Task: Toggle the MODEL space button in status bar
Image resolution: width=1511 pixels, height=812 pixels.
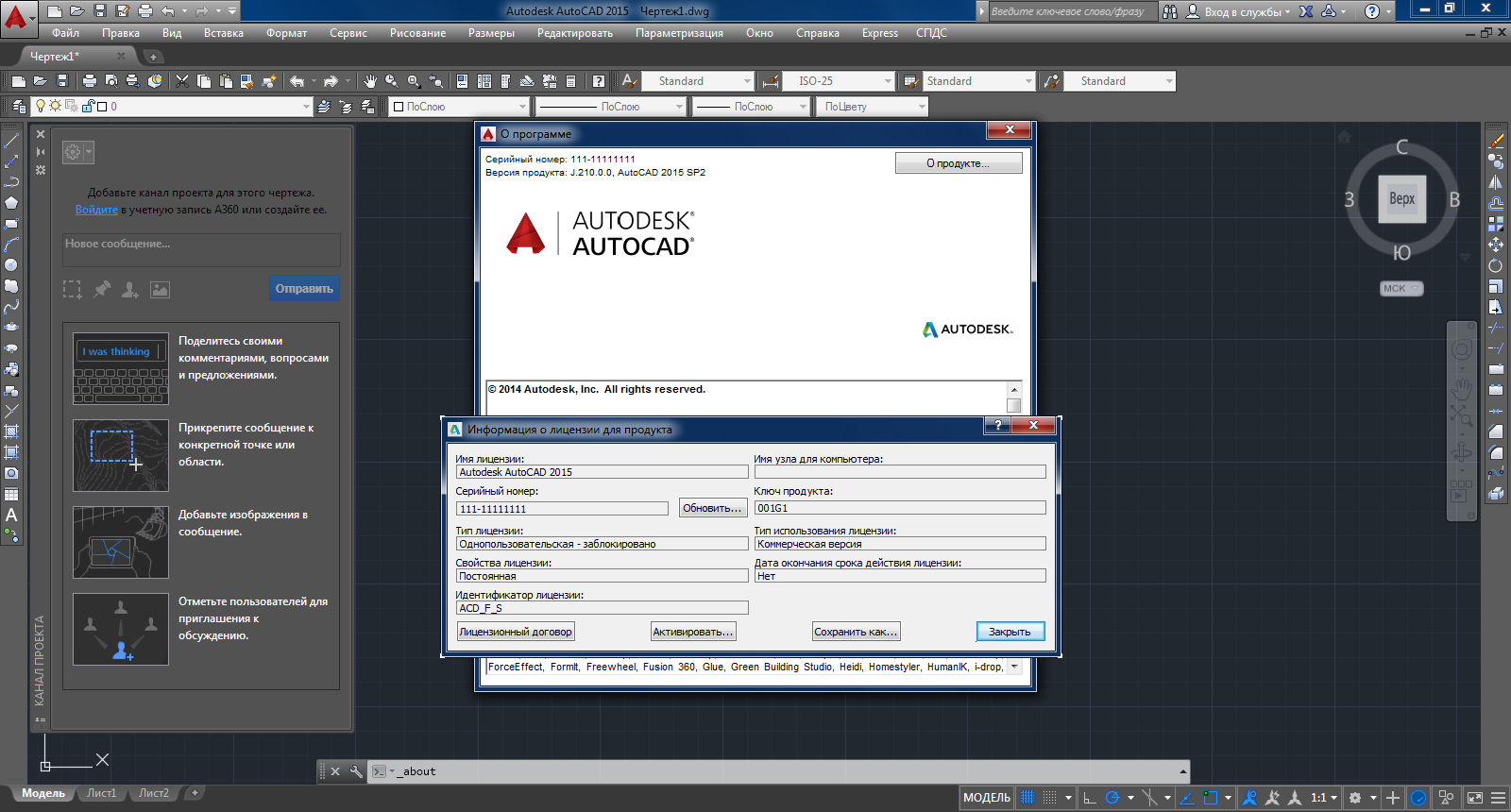Action: pyautogui.click(x=987, y=798)
